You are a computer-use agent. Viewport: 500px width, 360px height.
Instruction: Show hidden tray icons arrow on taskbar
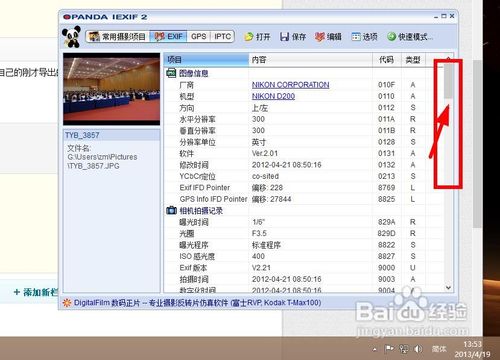(375, 349)
